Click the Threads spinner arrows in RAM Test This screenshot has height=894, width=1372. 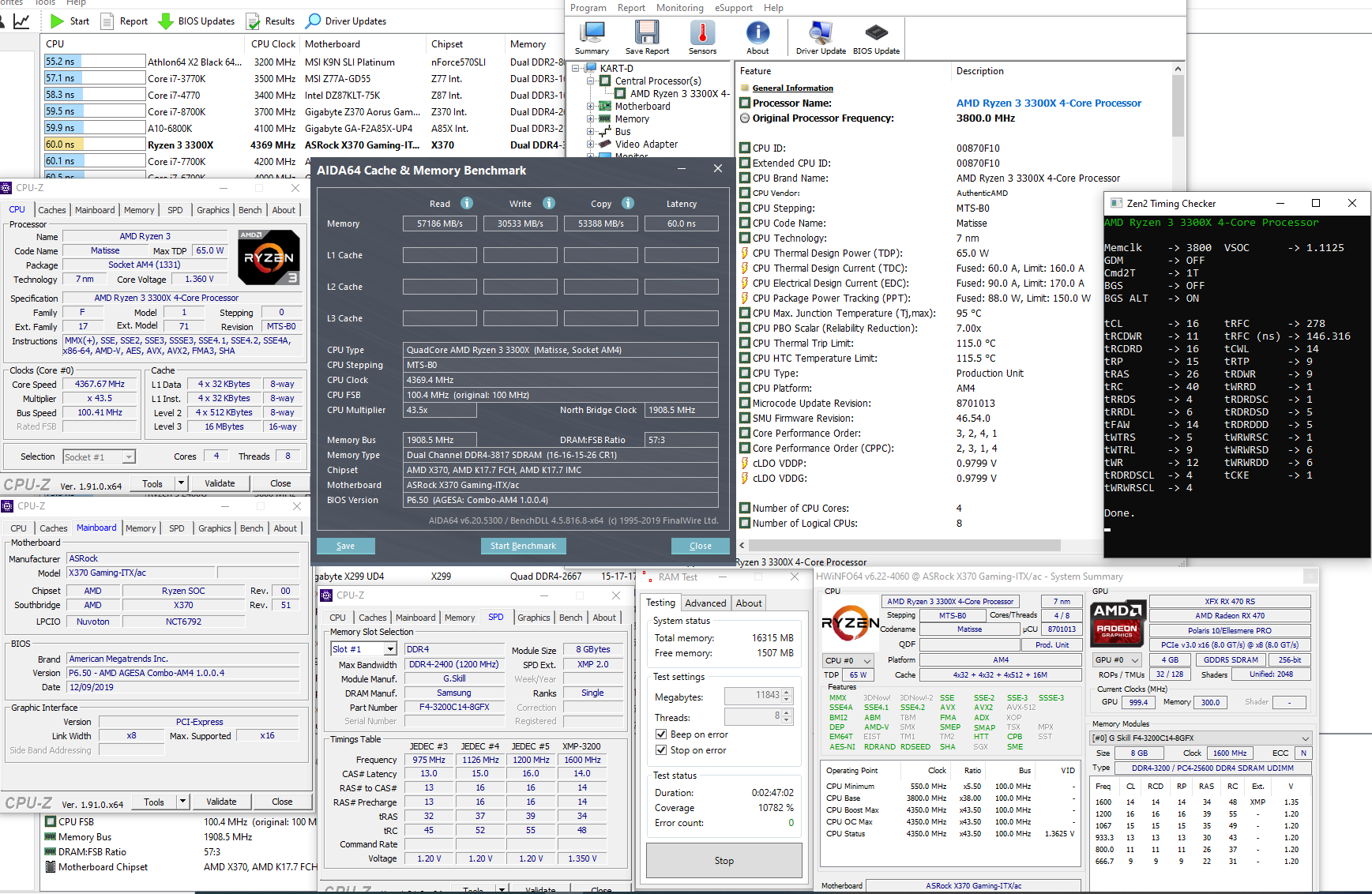click(x=786, y=716)
